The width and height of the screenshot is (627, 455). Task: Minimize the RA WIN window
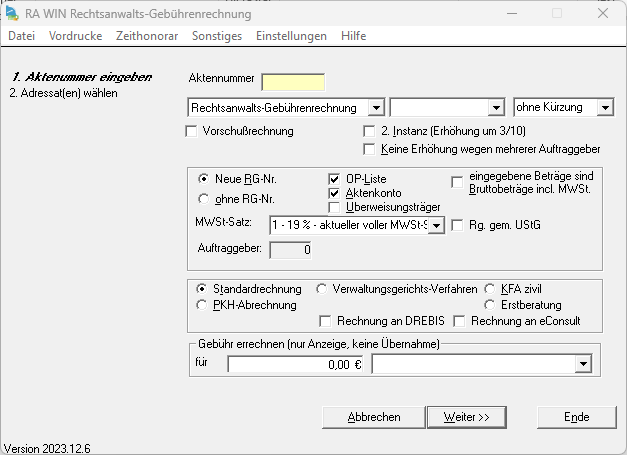point(512,13)
